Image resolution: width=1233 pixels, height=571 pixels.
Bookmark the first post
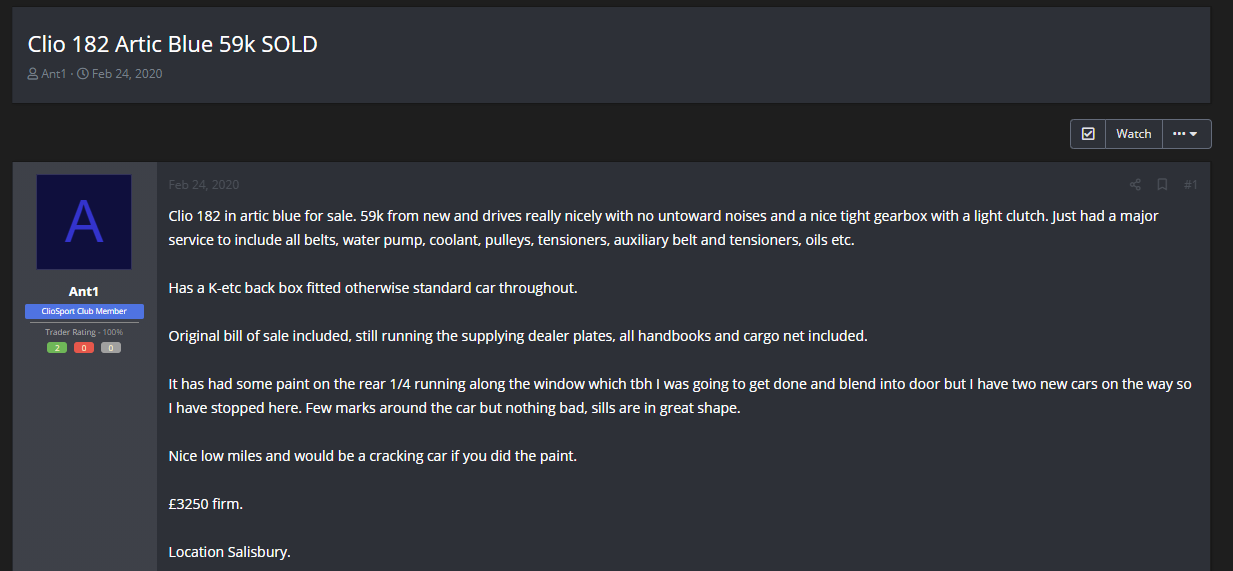point(1162,185)
